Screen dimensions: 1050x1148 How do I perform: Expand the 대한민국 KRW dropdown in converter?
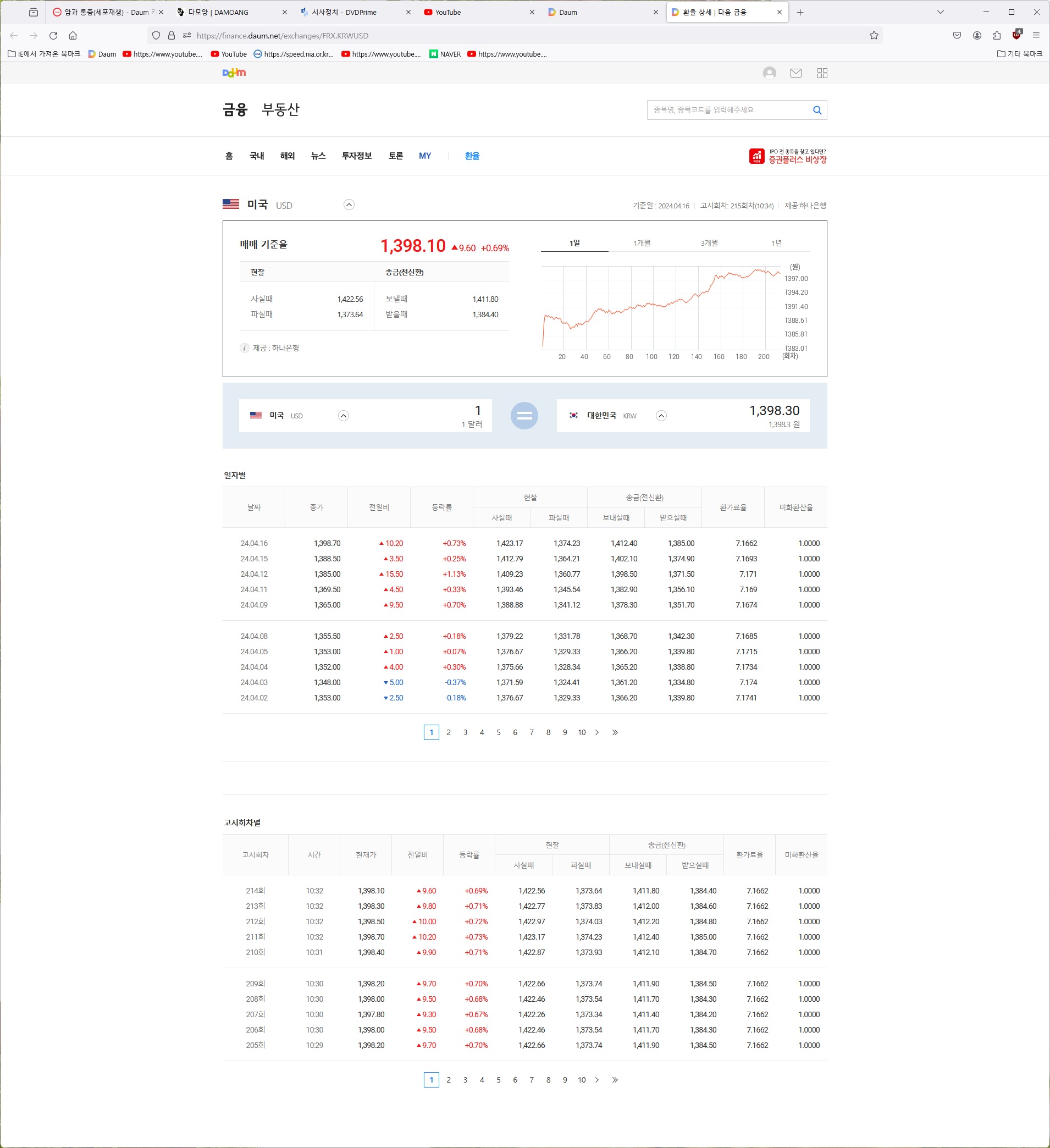[x=661, y=416]
